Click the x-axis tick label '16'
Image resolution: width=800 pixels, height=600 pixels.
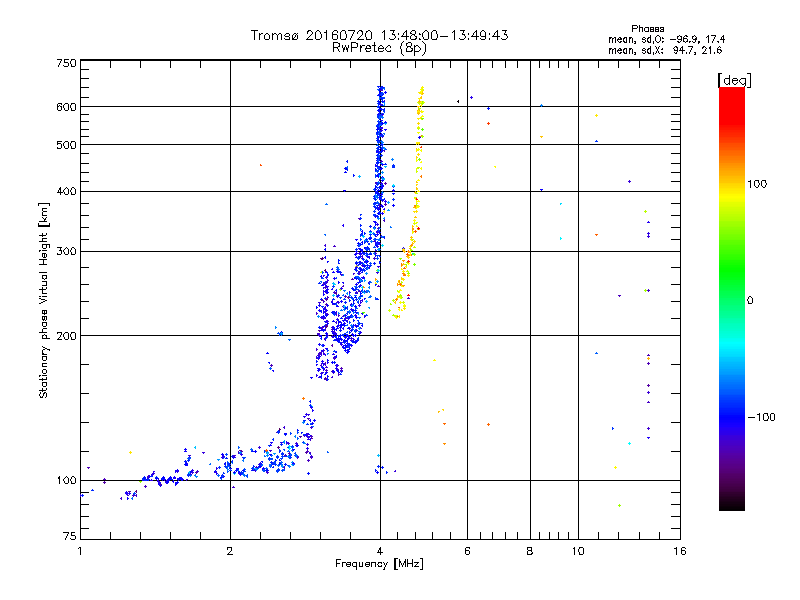680,551
